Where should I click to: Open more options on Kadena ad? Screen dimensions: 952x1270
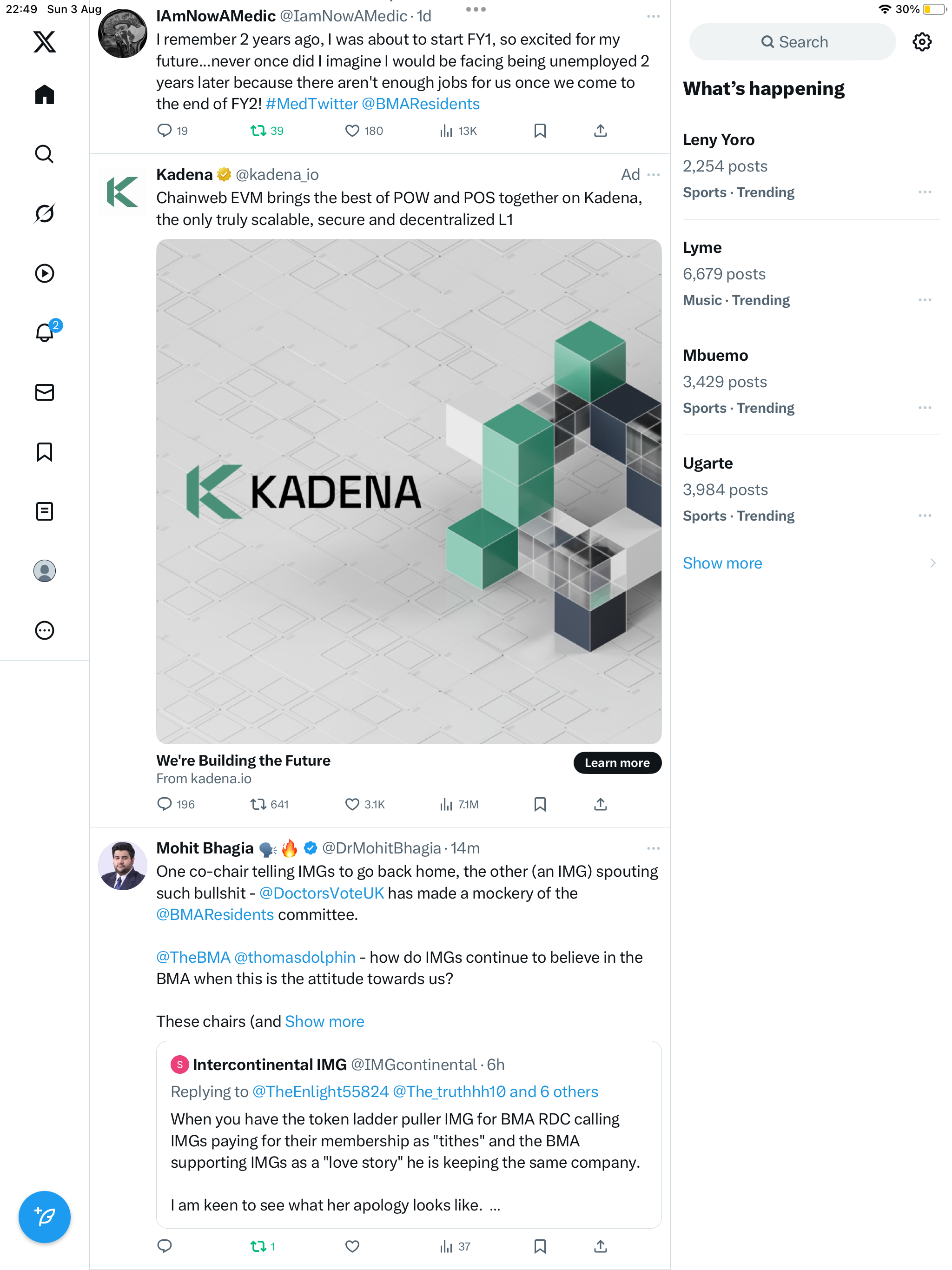click(x=654, y=174)
